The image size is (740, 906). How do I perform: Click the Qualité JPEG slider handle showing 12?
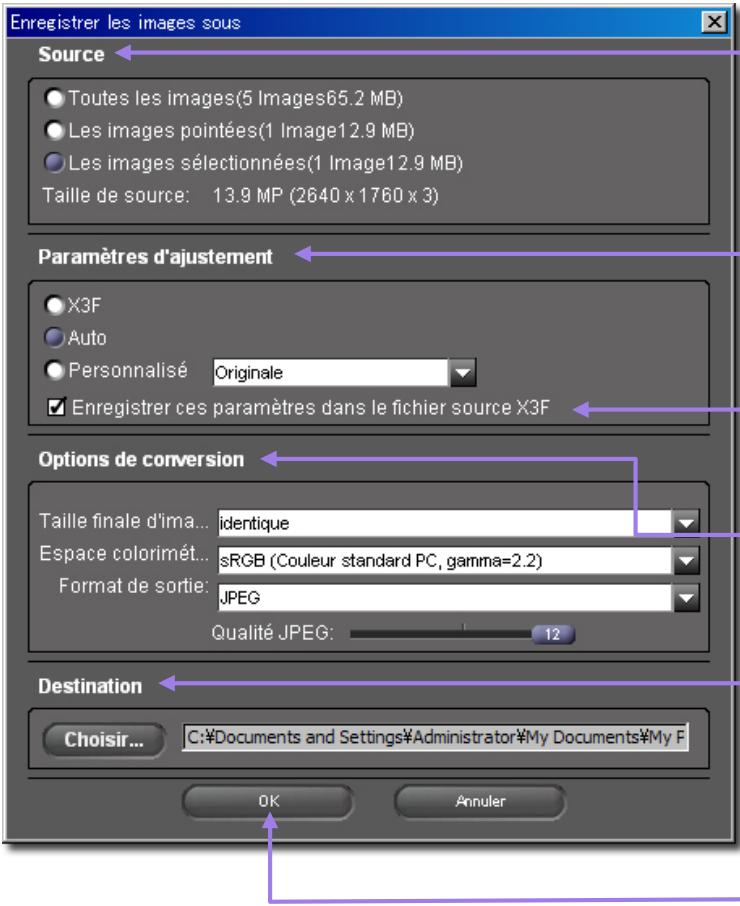(553, 634)
